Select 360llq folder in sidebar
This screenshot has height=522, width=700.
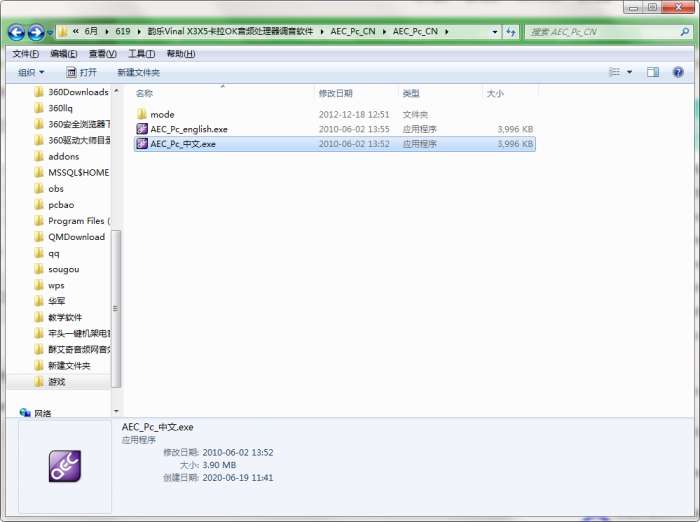54,108
